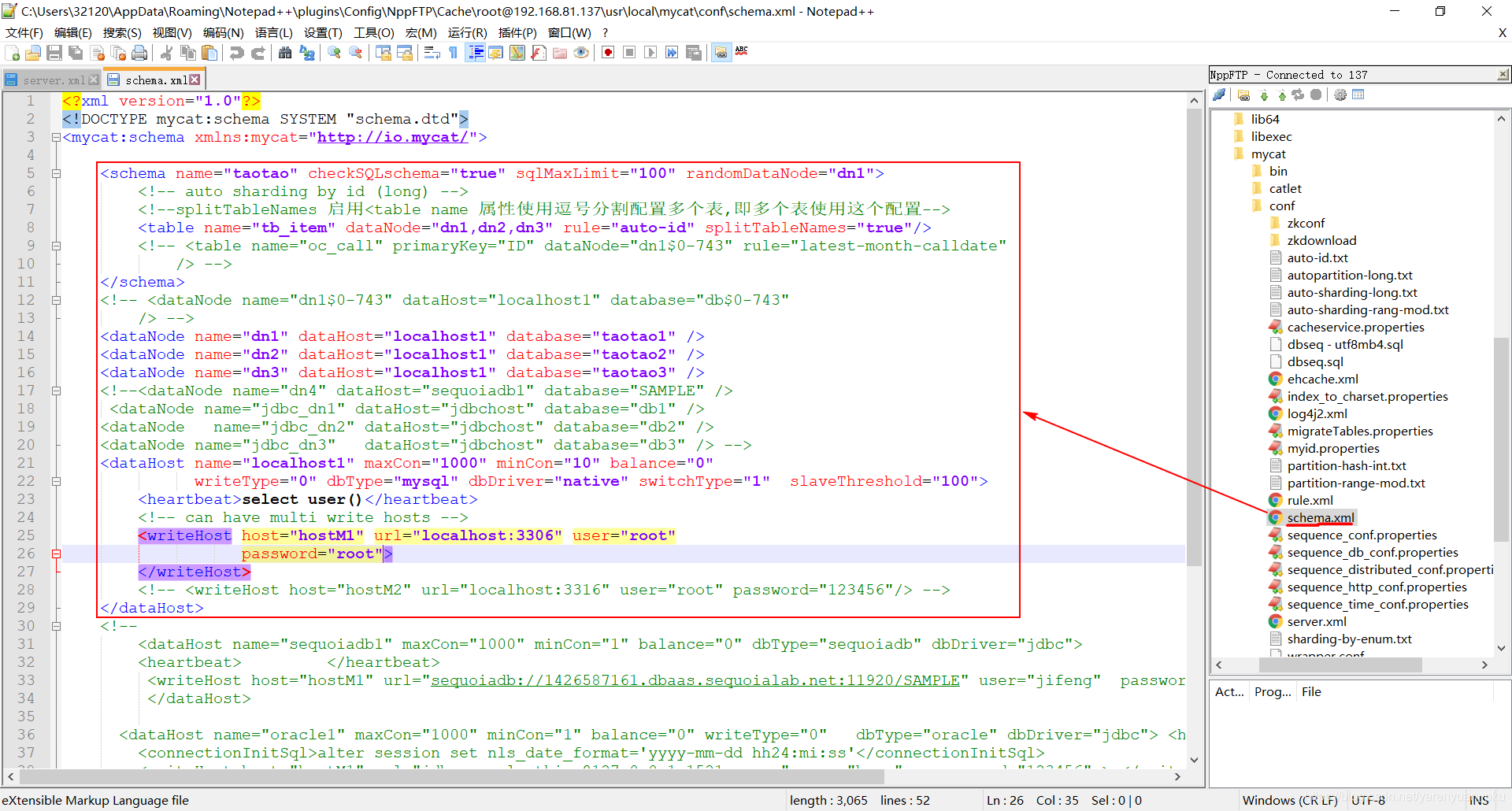Toggle show all characters pilcrow button
This screenshot has width=1512, height=811.
coord(453,53)
